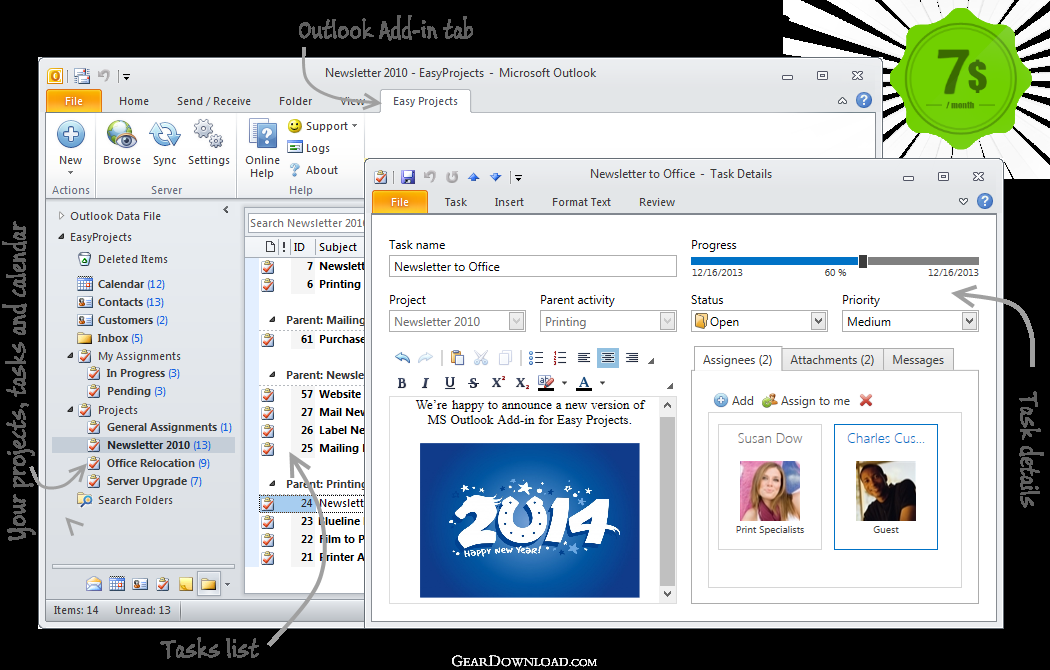Apply Superscript formatting
The width and height of the screenshot is (1050, 670).
(498, 382)
